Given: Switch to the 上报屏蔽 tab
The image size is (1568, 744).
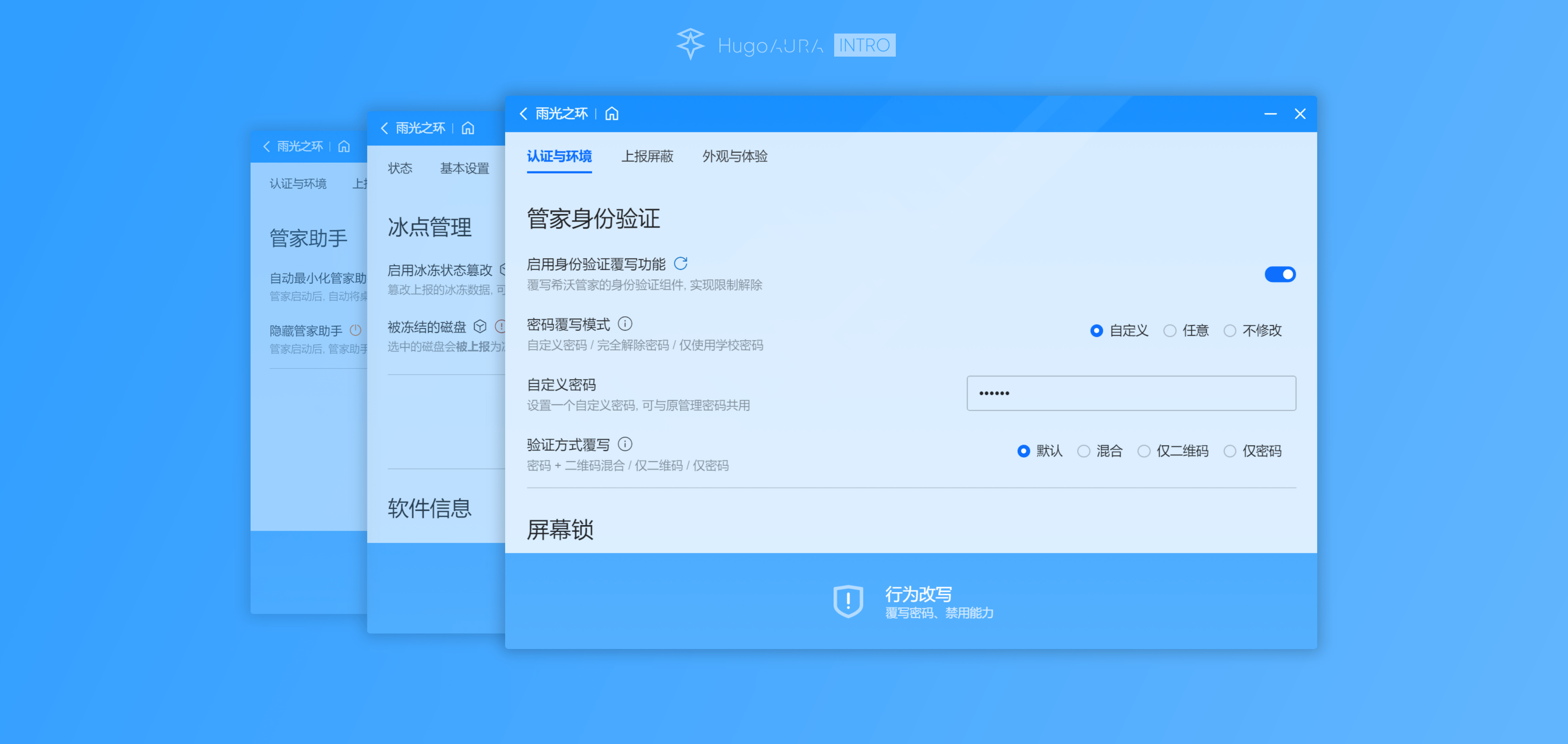Looking at the screenshot, I should 648,156.
